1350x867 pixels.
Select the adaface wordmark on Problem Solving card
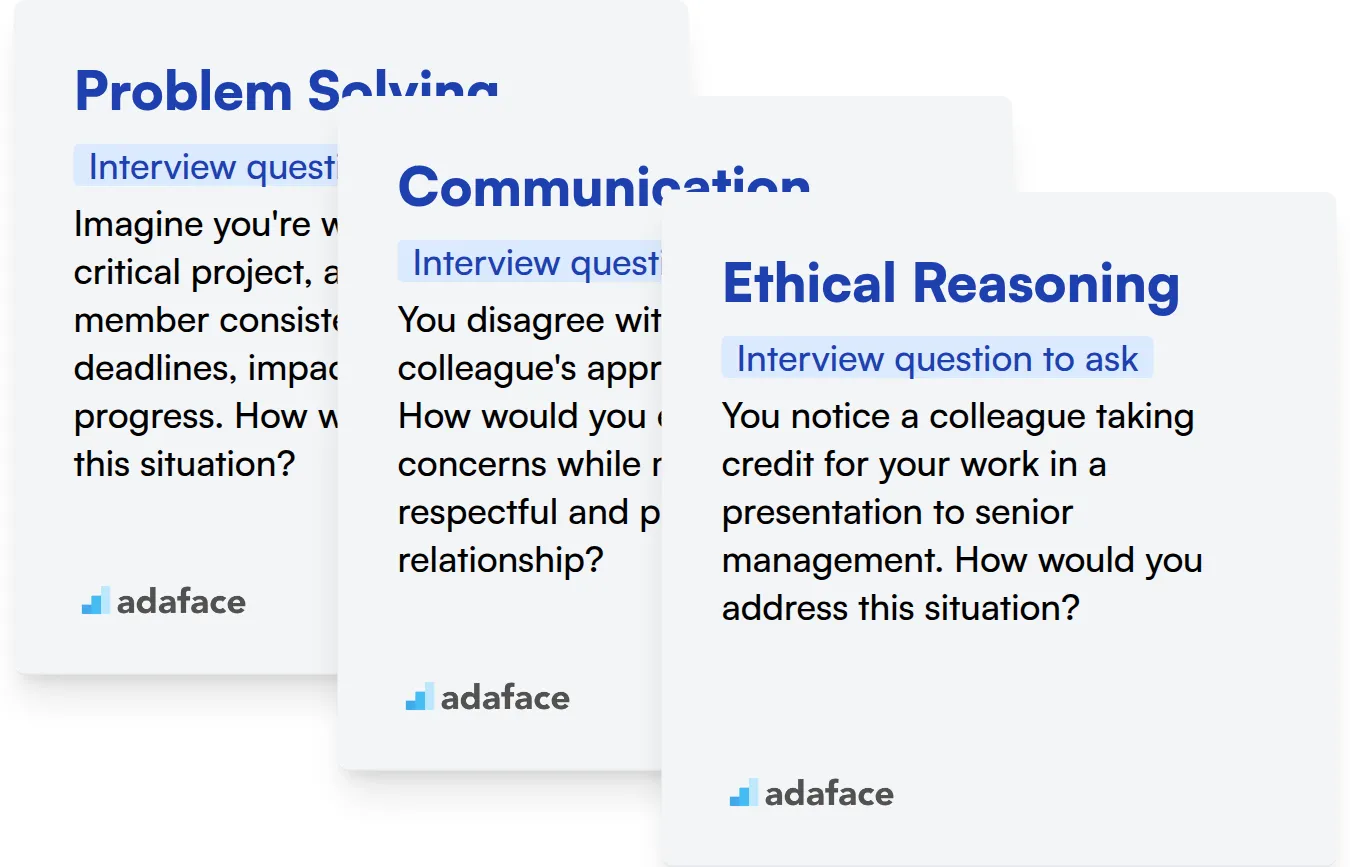[x=181, y=601]
